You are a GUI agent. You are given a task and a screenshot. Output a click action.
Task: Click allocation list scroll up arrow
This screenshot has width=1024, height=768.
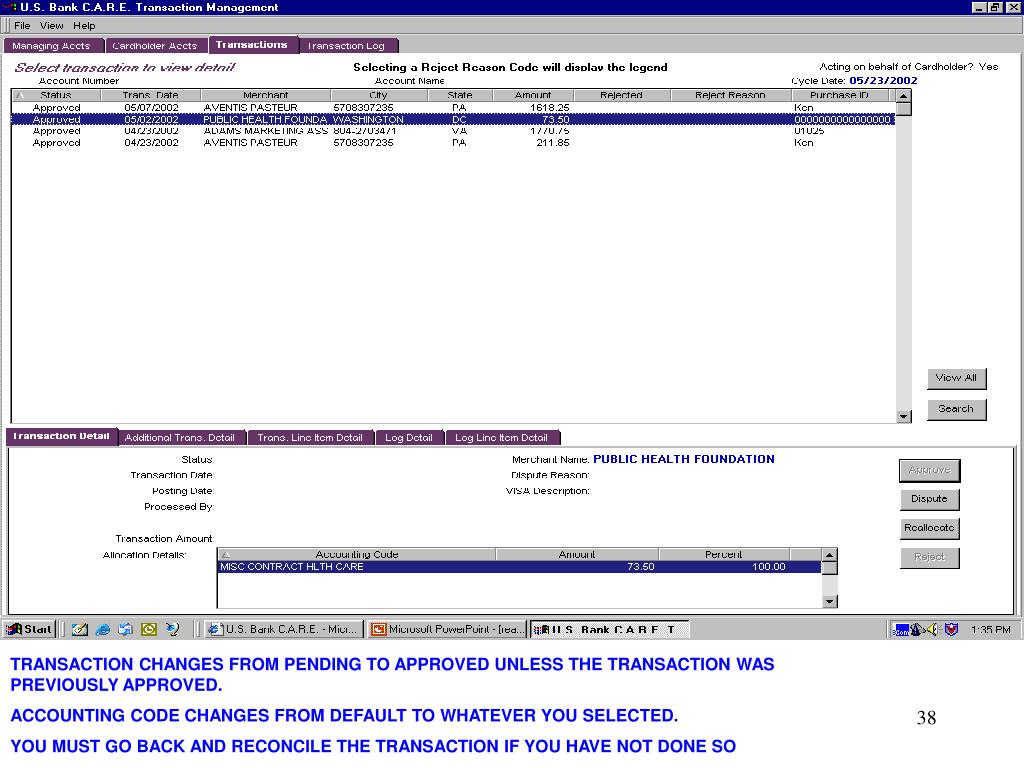pos(829,555)
